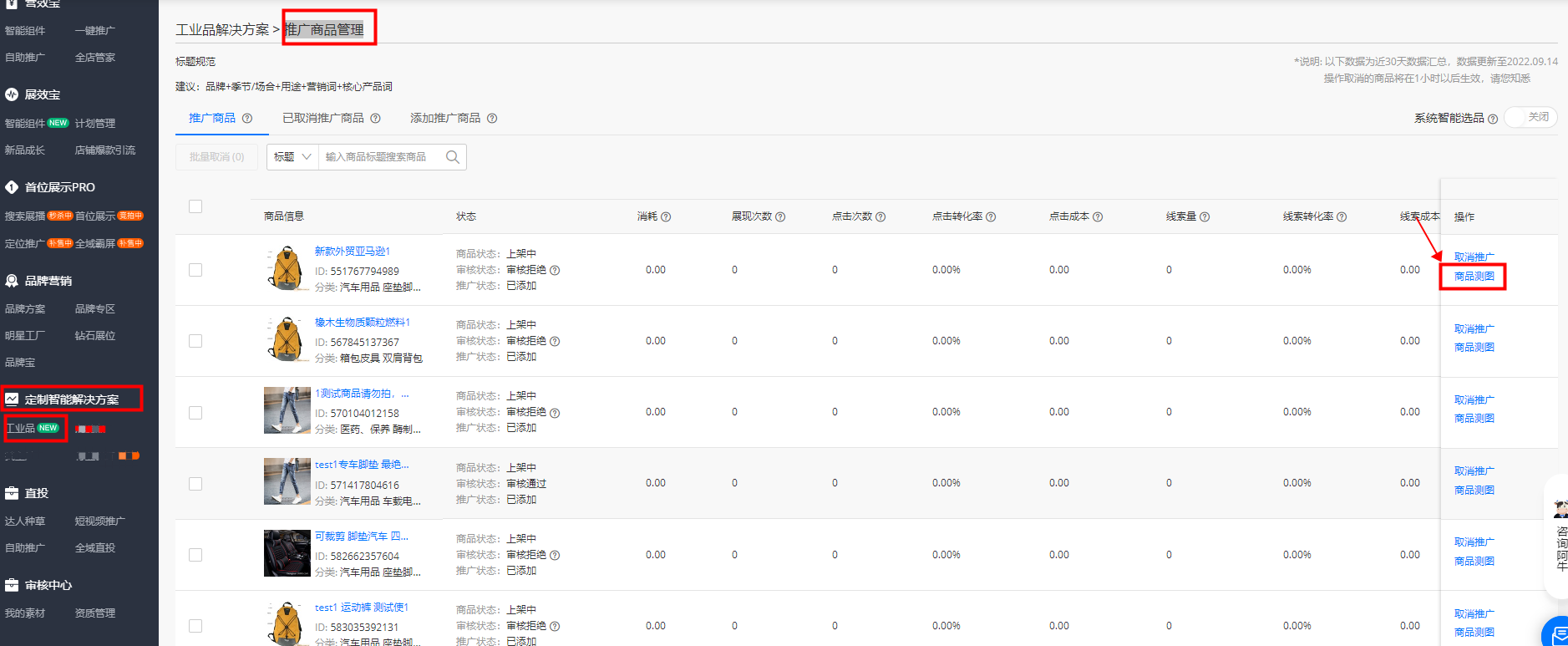
Task: Click help icon beside 点击转化率 header
Action: tap(991, 216)
